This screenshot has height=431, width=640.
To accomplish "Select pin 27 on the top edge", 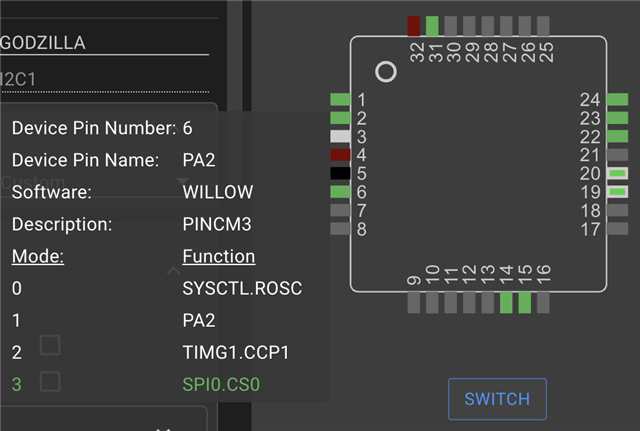I will (x=506, y=26).
